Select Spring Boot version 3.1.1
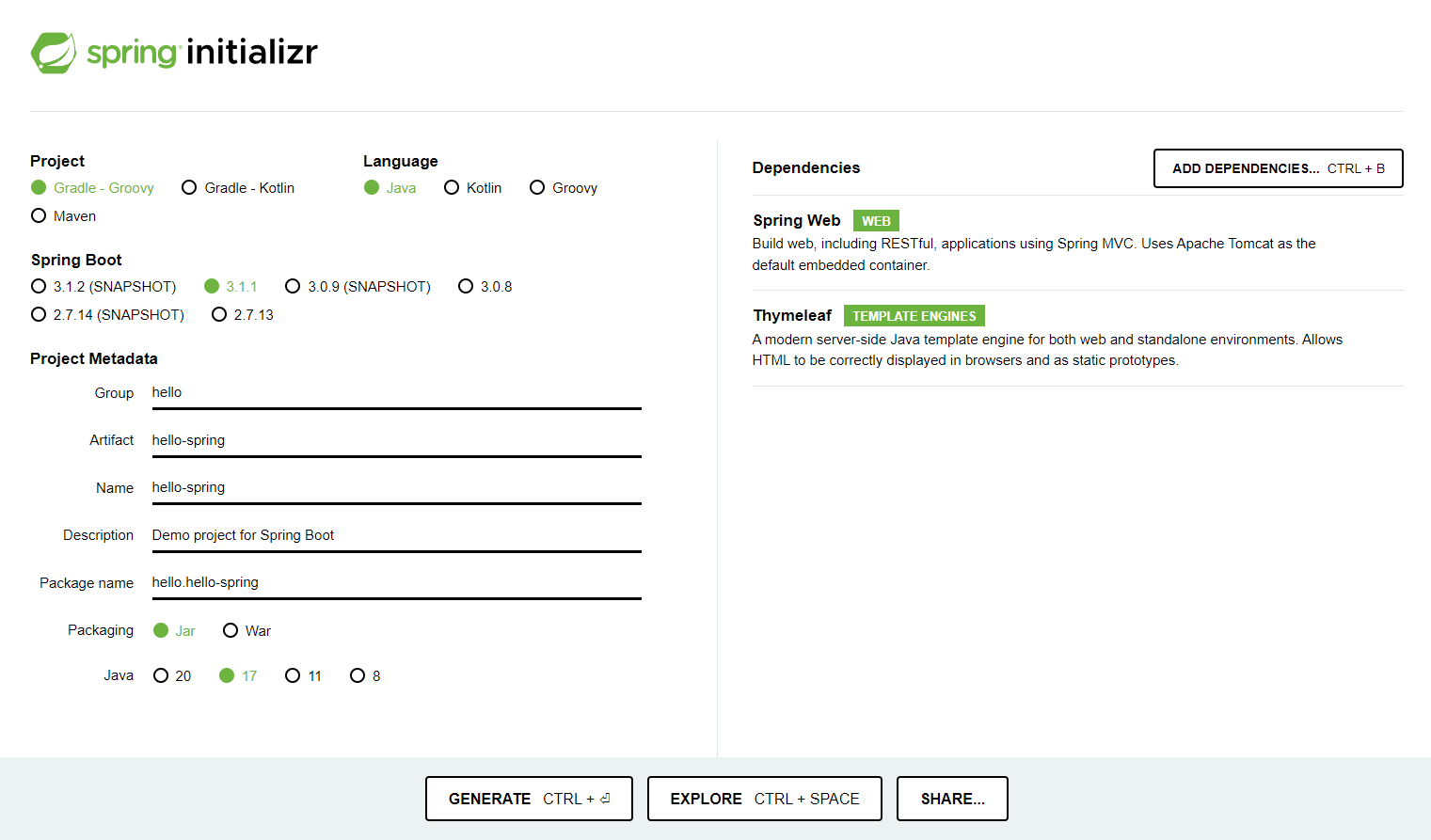This screenshot has height=840, width=1431. point(231,287)
